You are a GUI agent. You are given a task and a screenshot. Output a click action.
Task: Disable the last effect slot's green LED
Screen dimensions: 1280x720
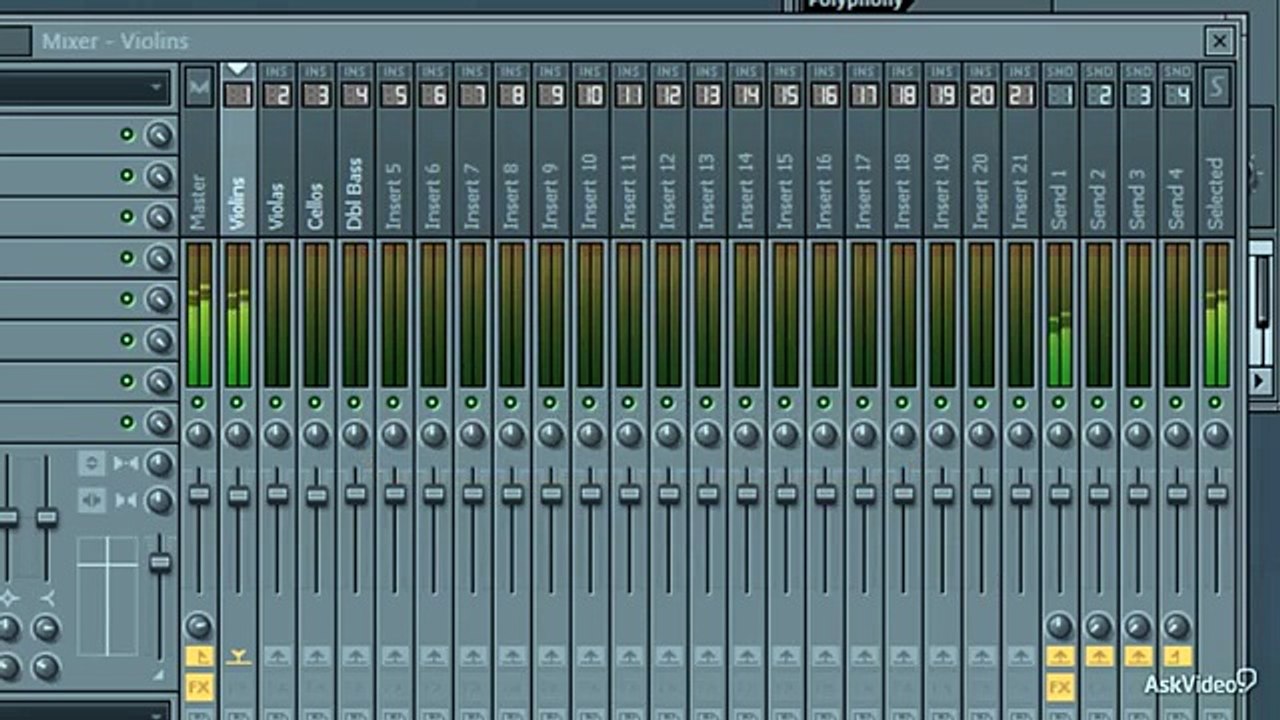[x=127, y=422]
